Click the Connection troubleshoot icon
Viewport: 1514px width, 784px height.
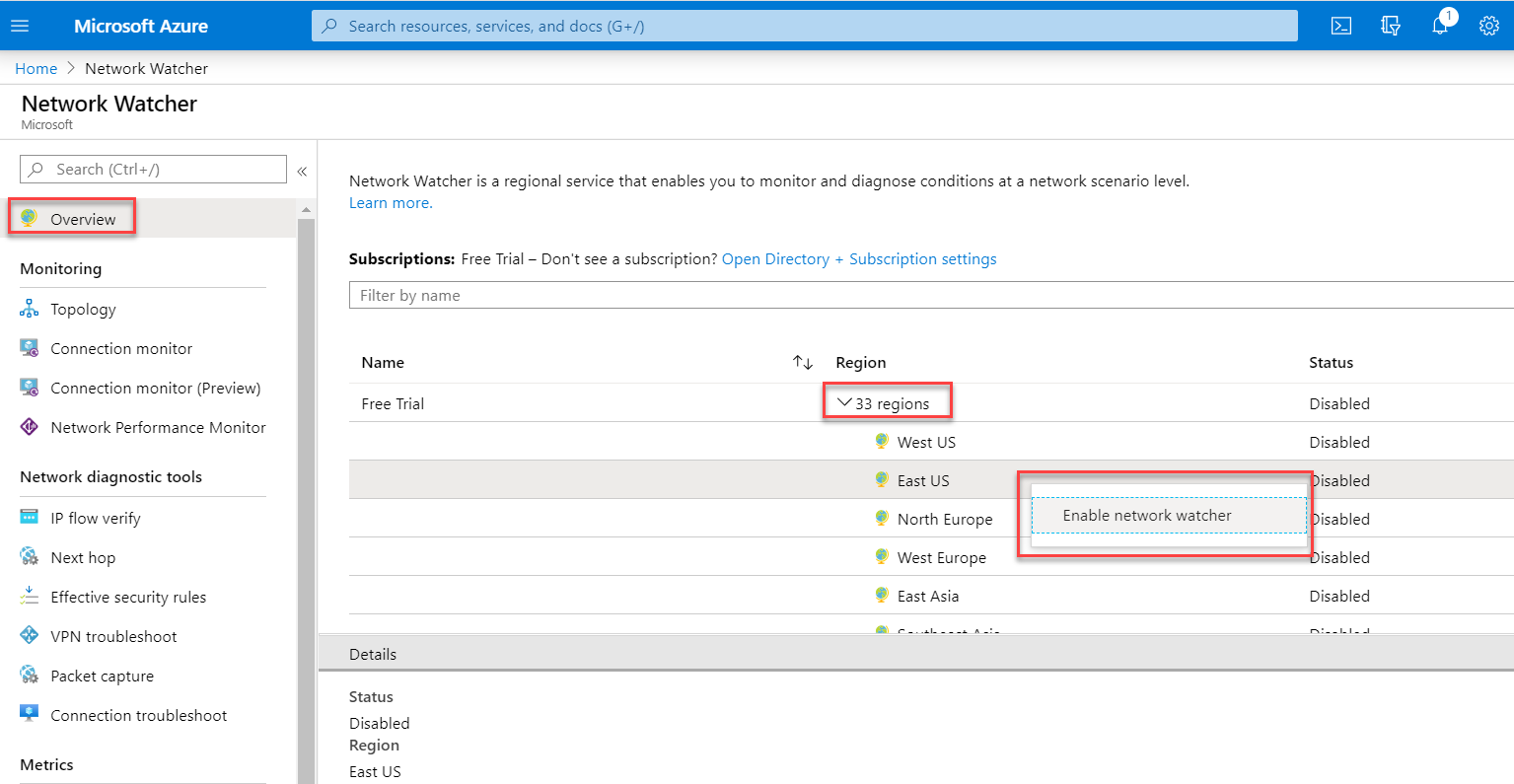click(30, 714)
